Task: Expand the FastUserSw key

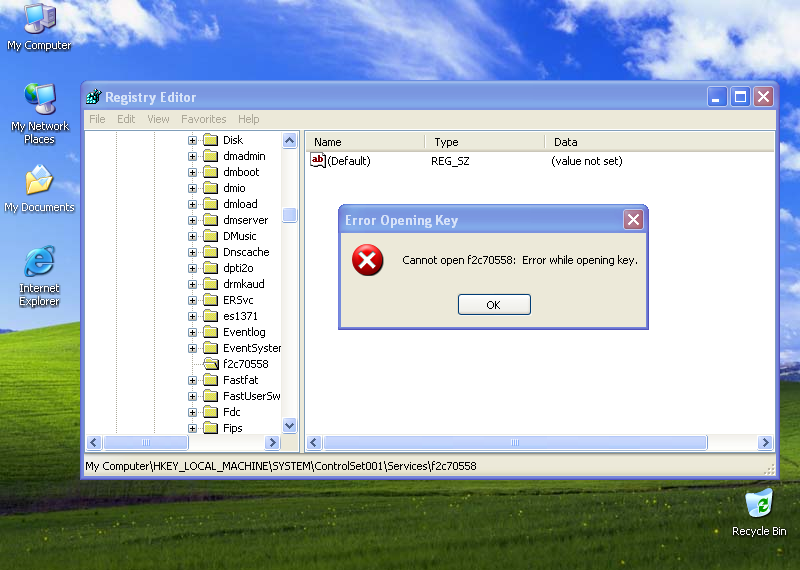Action: (x=192, y=396)
